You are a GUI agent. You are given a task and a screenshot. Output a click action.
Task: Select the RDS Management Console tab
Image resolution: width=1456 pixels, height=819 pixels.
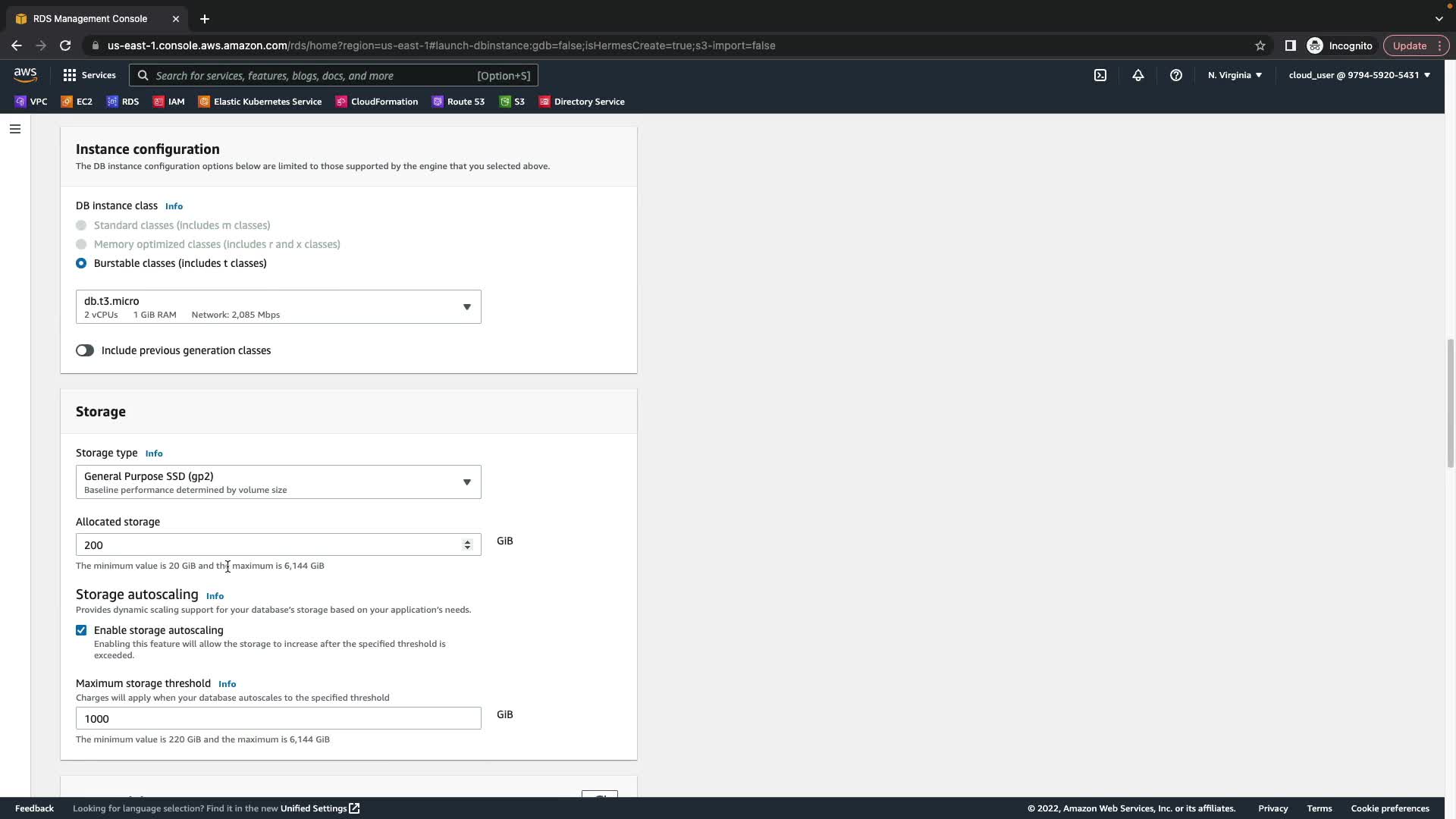pyautogui.click(x=91, y=19)
